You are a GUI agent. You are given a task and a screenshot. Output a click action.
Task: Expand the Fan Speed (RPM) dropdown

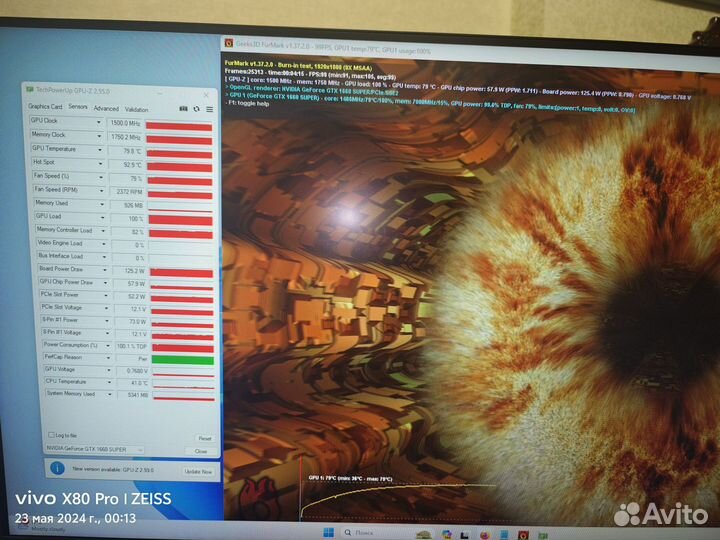coord(101,191)
